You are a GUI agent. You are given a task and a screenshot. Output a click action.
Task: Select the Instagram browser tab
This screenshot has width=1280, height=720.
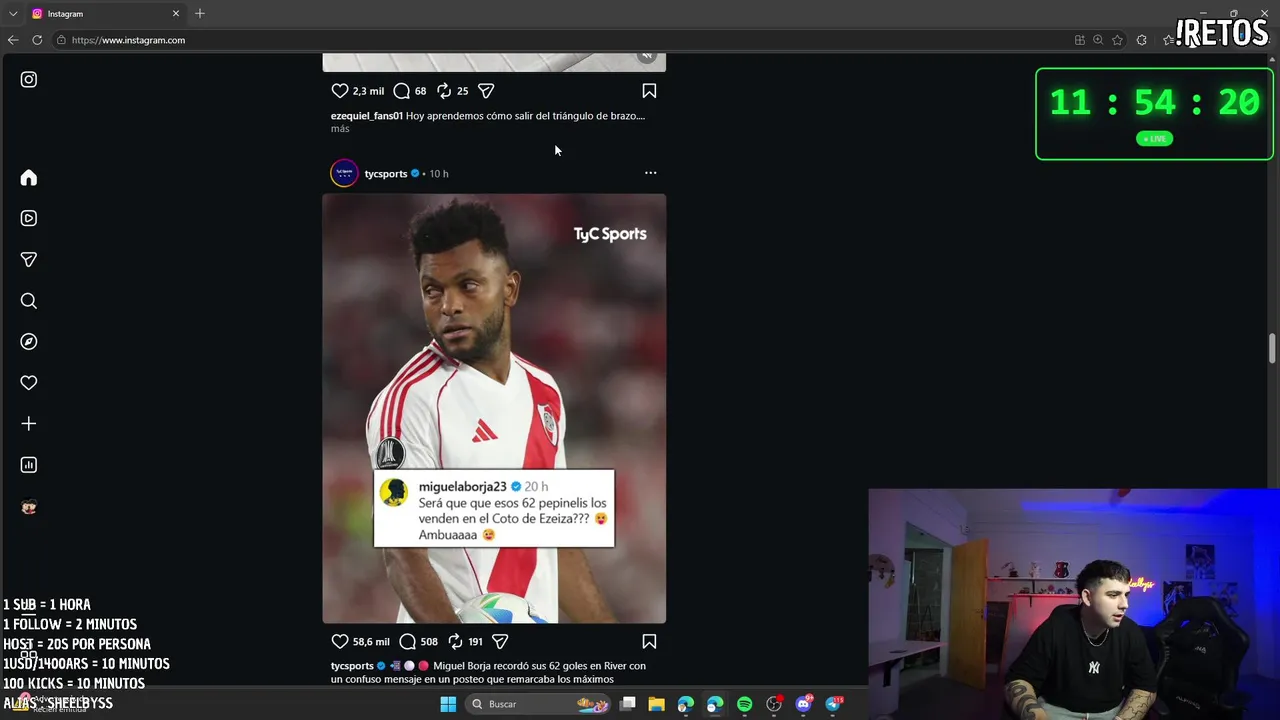pyautogui.click(x=105, y=13)
